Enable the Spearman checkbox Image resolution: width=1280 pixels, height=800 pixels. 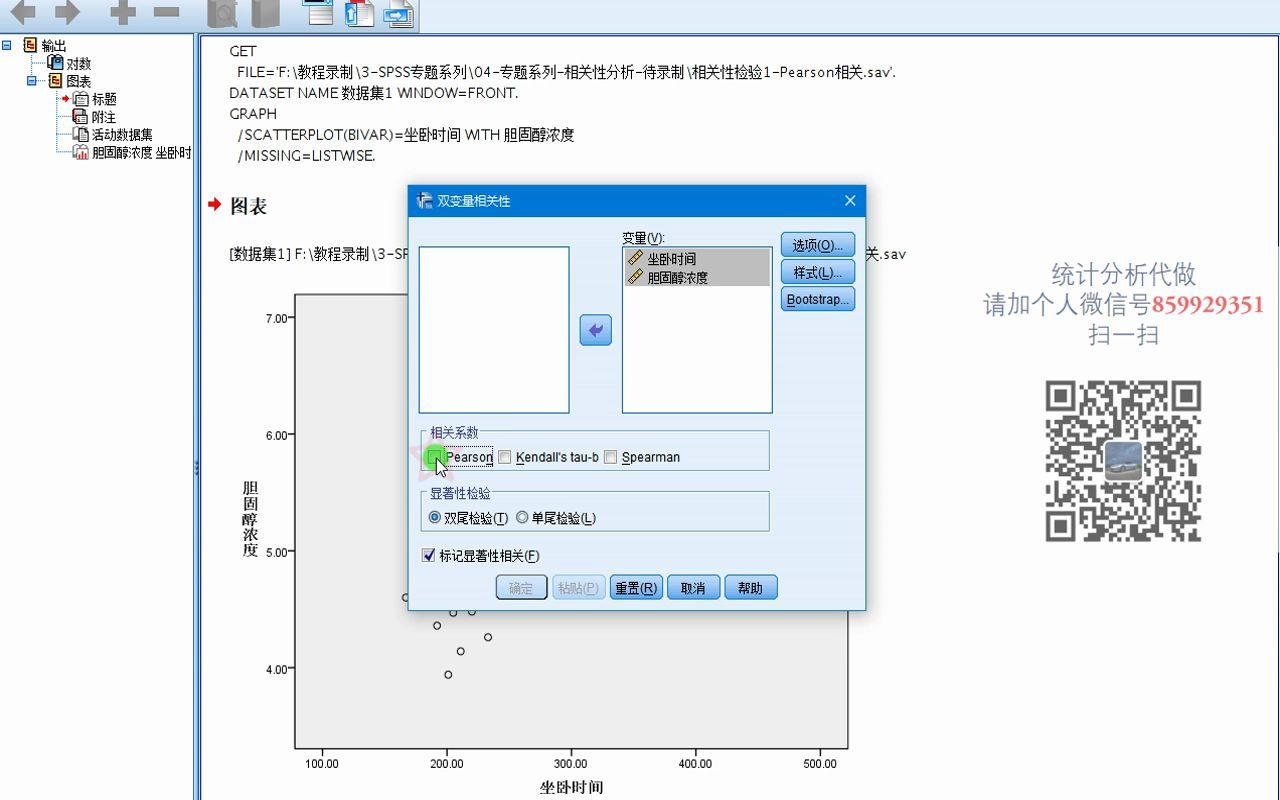pyautogui.click(x=610, y=457)
